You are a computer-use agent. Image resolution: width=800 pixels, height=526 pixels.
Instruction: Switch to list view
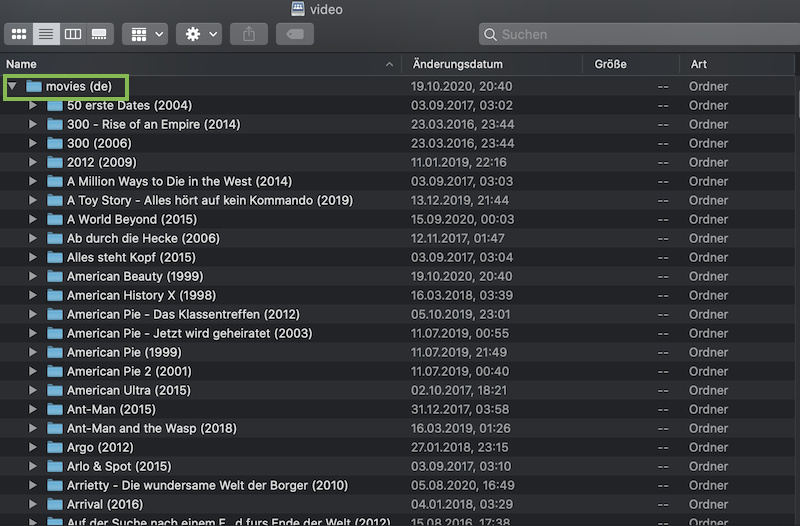pyautogui.click(x=46, y=34)
